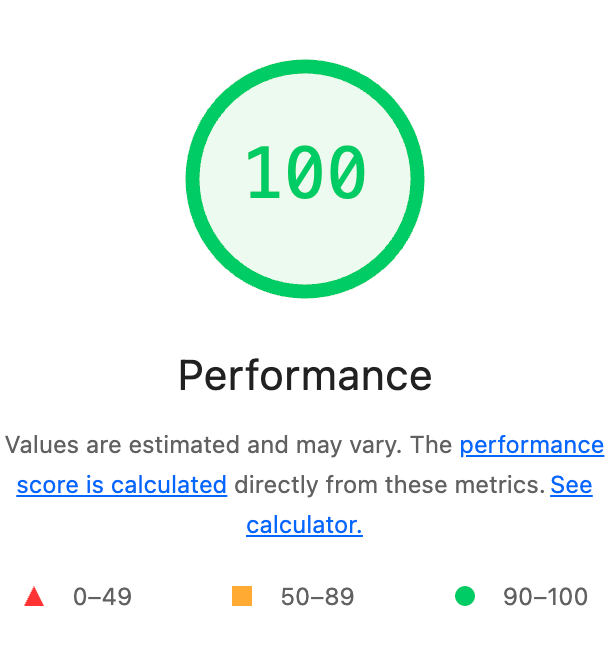Click "score is calculated" link text

[122, 486]
